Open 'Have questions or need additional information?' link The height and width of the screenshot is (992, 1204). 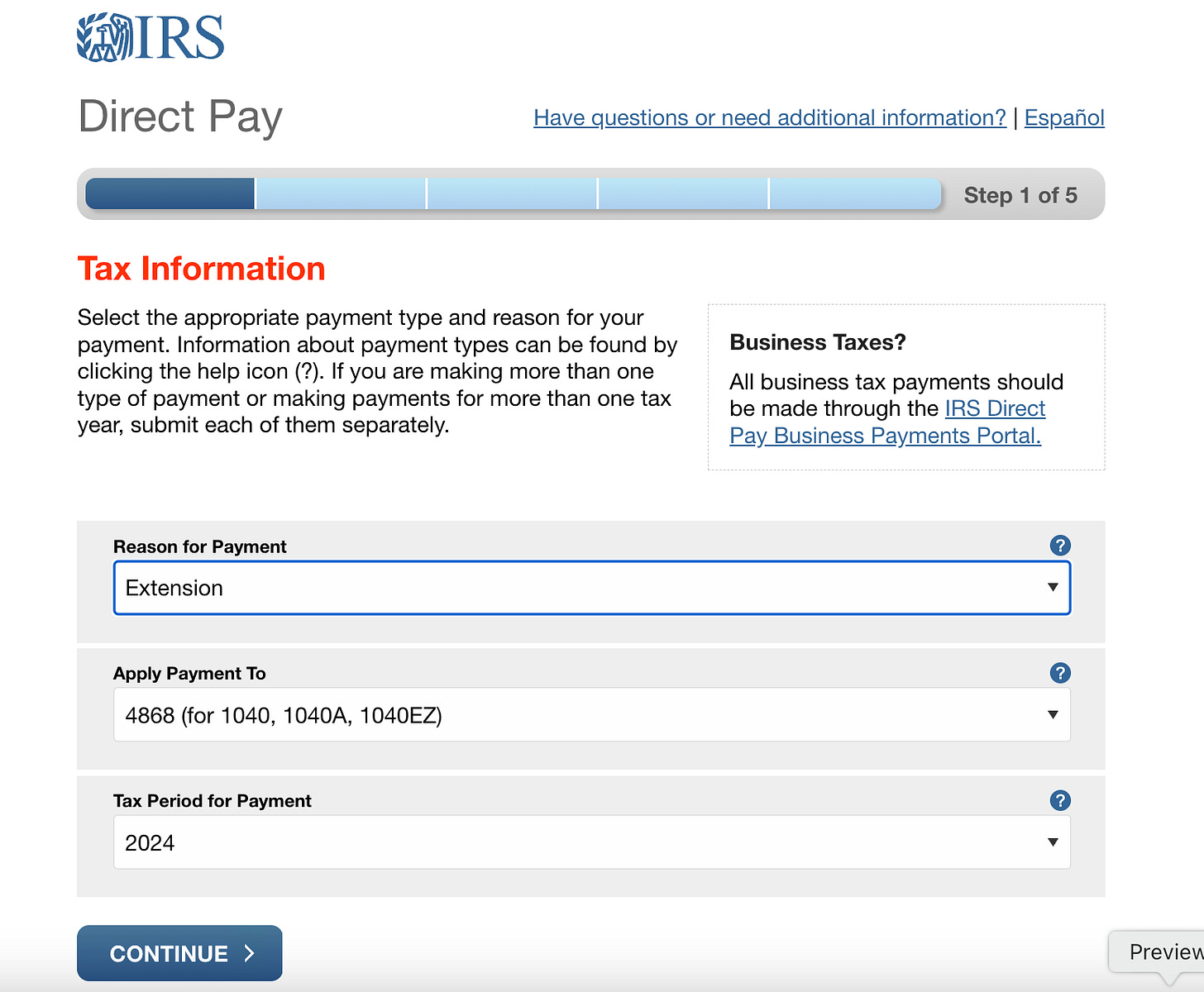pos(770,117)
